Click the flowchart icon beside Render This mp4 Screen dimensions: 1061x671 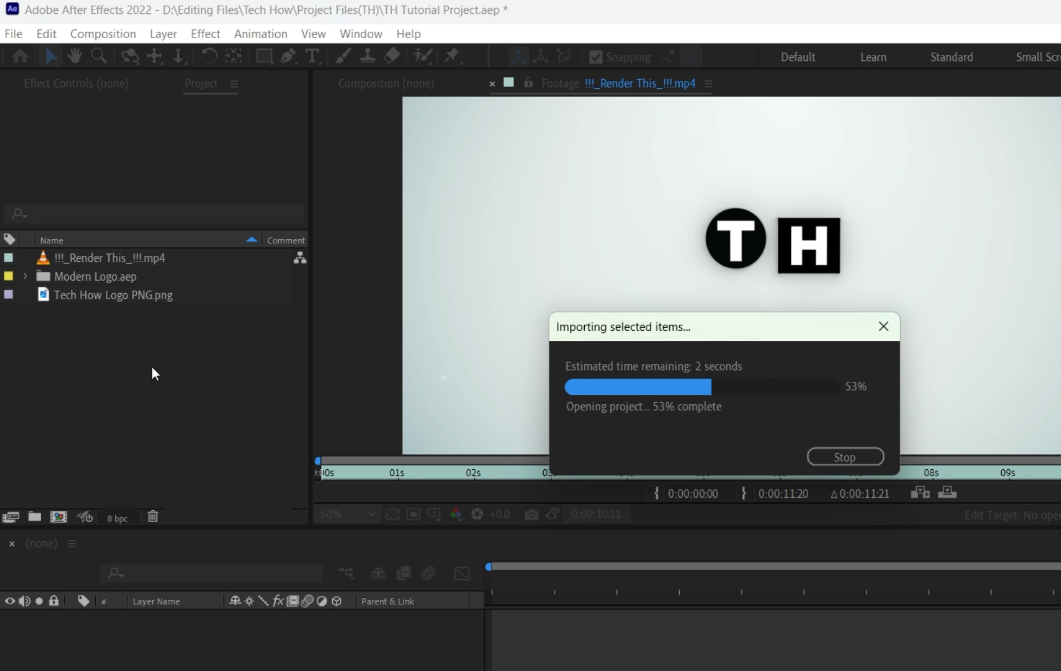(x=300, y=258)
